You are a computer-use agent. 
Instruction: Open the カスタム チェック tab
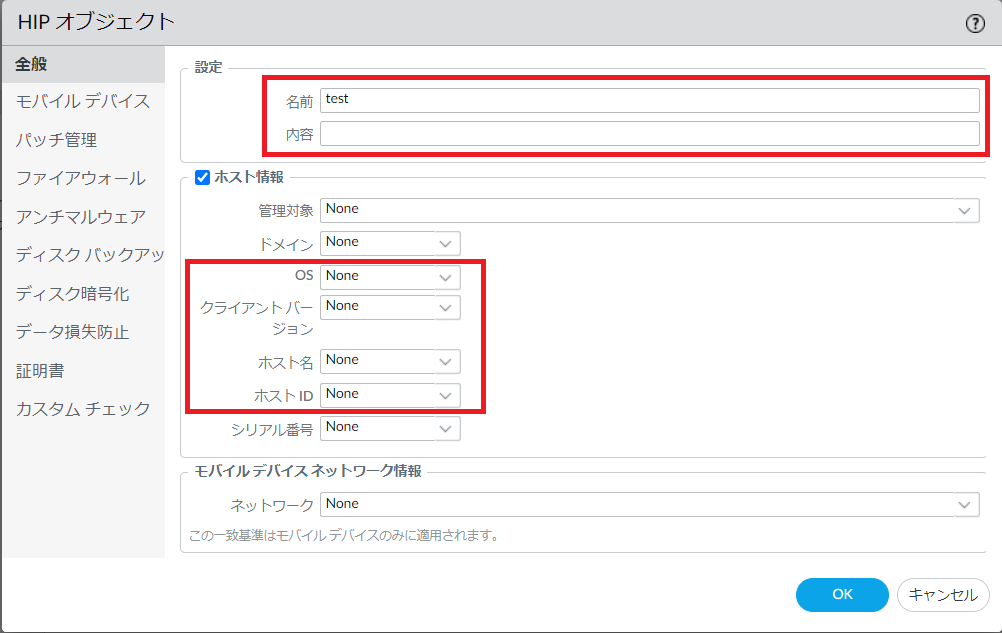point(83,408)
